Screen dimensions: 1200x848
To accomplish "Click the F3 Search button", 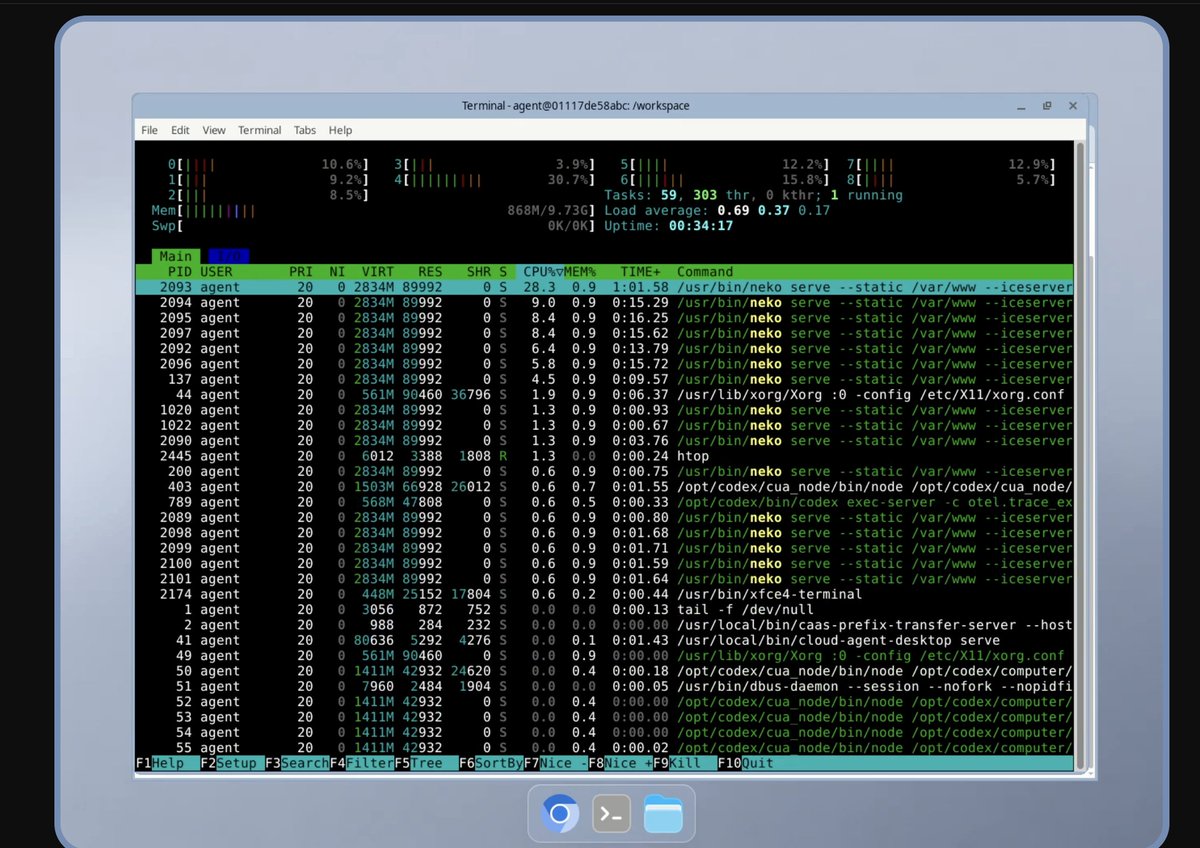I will [297, 763].
